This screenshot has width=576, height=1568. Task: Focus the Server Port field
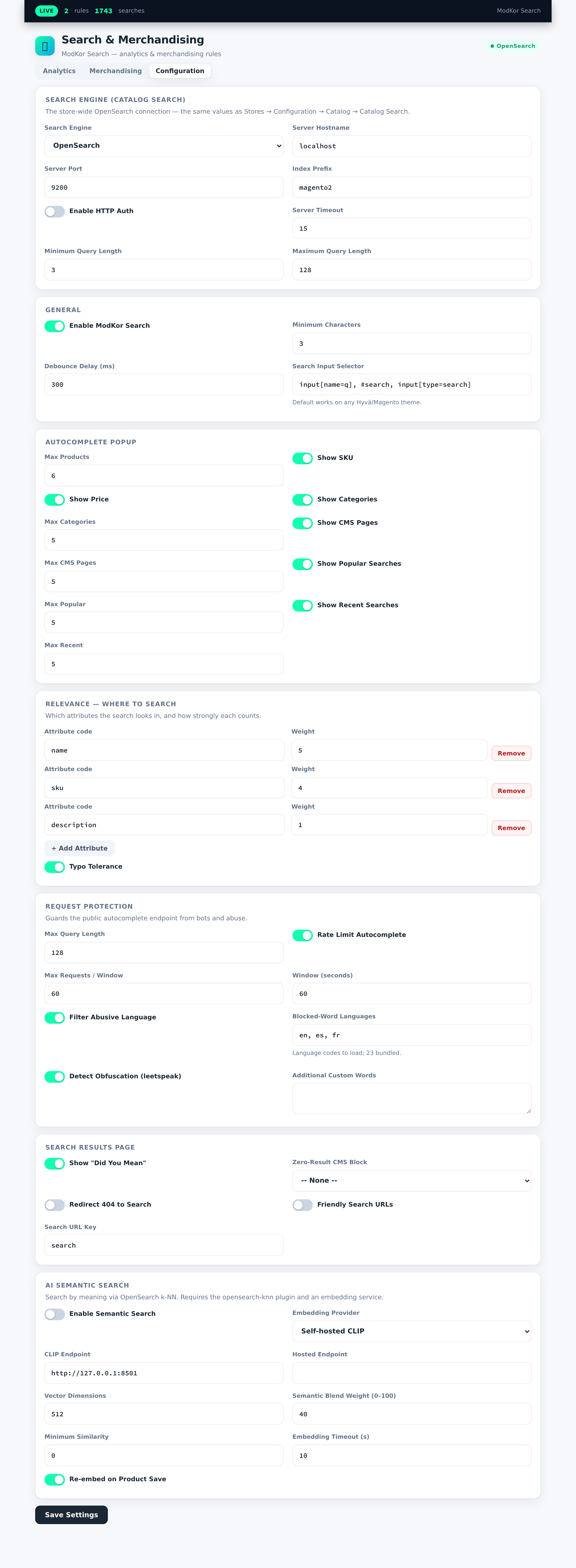click(x=164, y=188)
